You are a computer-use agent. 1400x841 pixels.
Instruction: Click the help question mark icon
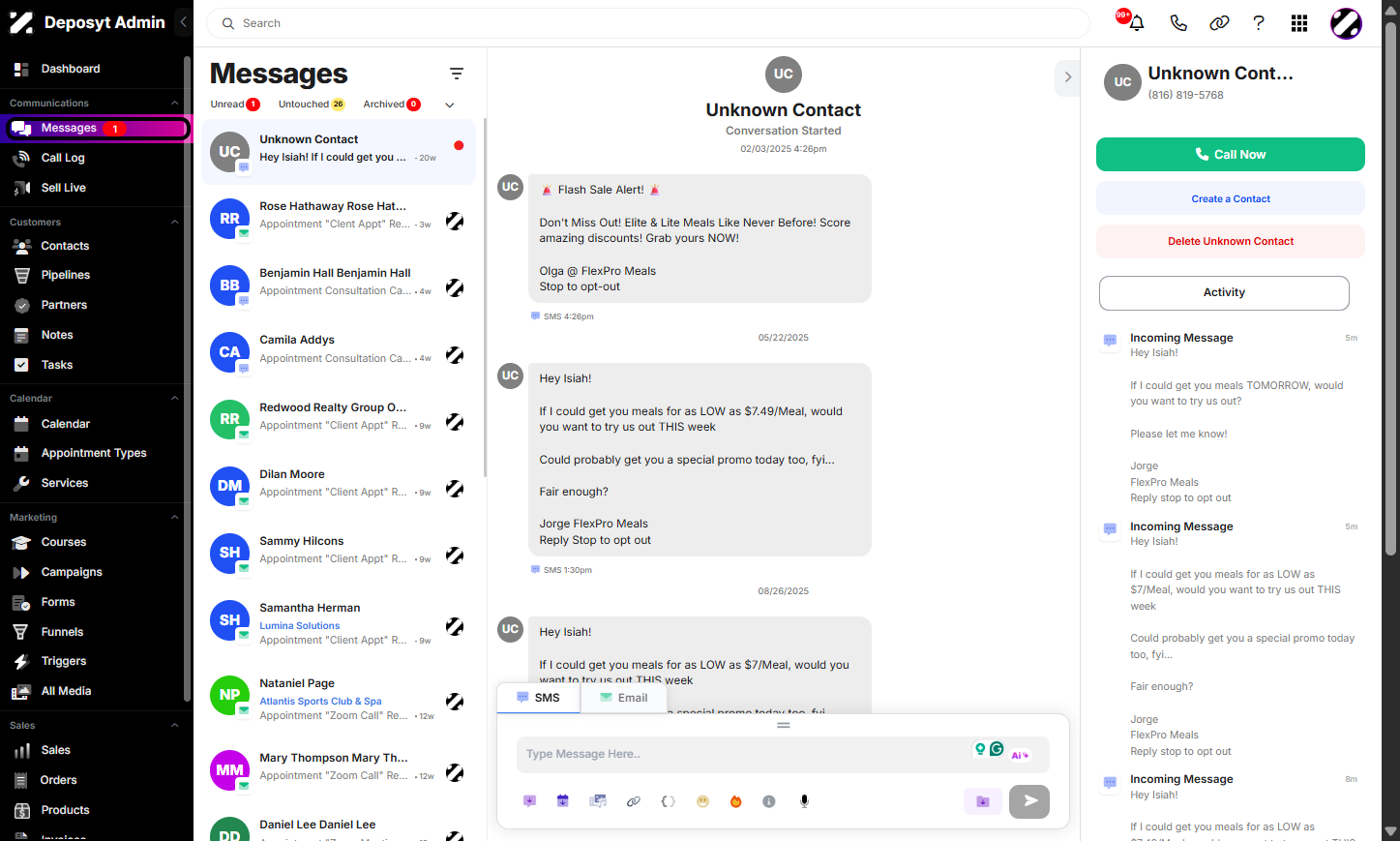tap(1259, 23)
